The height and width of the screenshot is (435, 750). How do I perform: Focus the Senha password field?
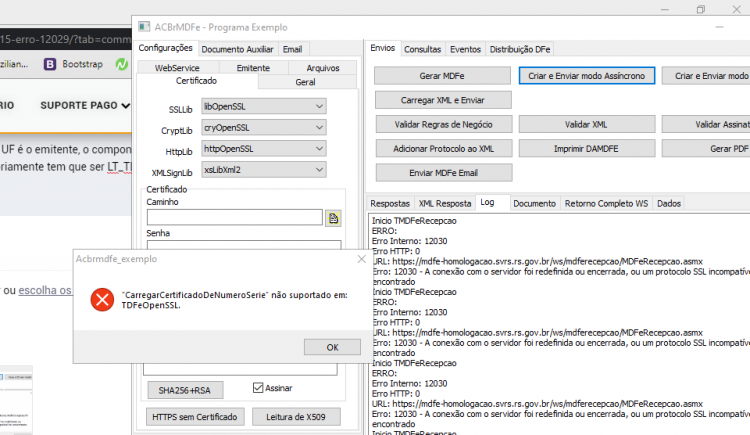pyautogui.click(x=244, y=245)
